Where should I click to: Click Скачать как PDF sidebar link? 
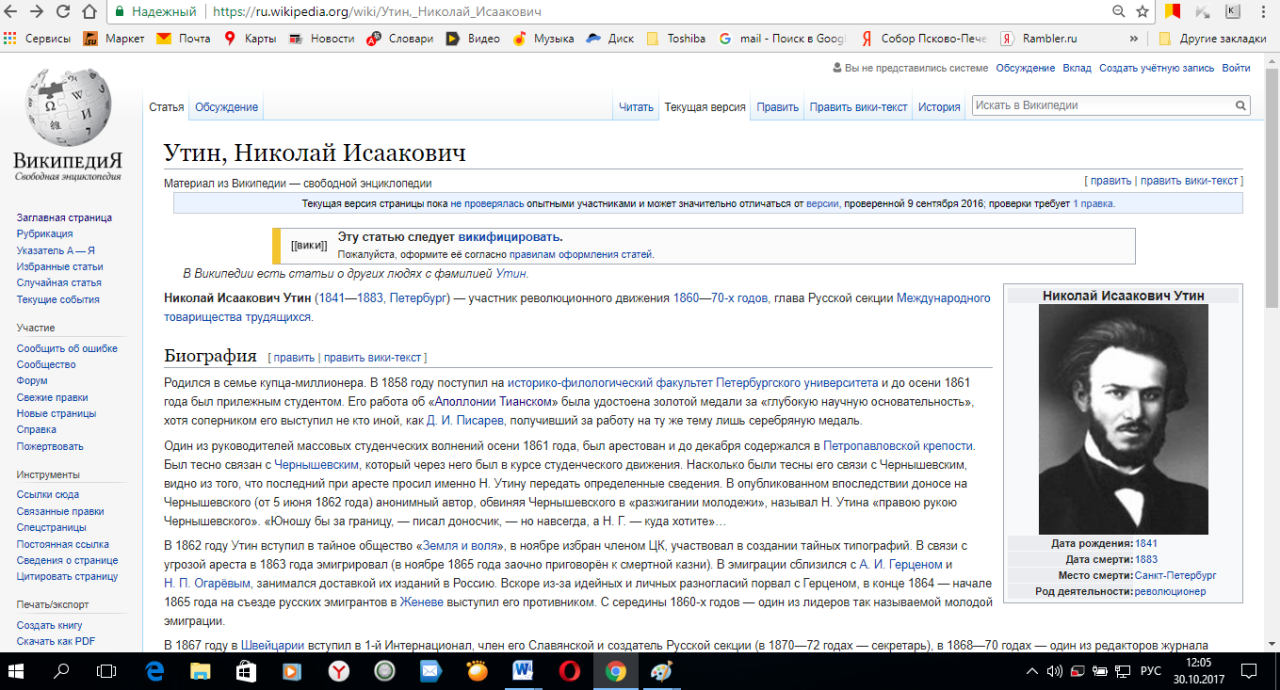tap(56, 641)
